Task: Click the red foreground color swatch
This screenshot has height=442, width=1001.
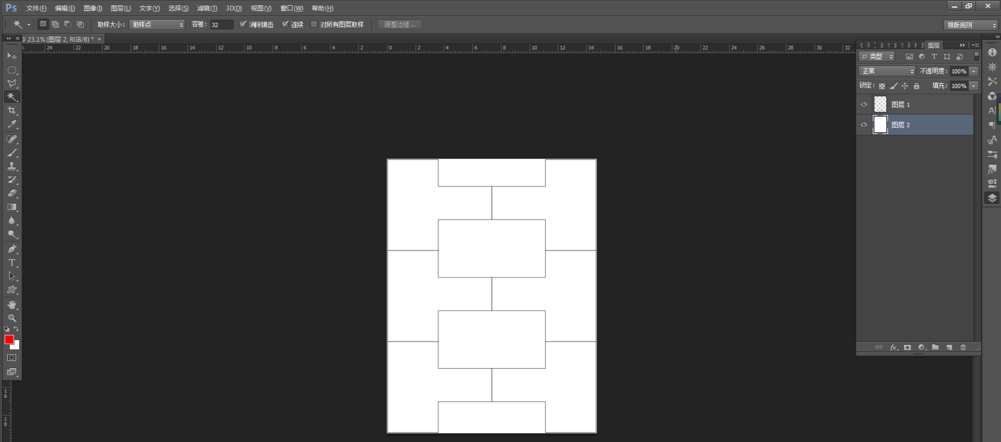Action: 9,340
